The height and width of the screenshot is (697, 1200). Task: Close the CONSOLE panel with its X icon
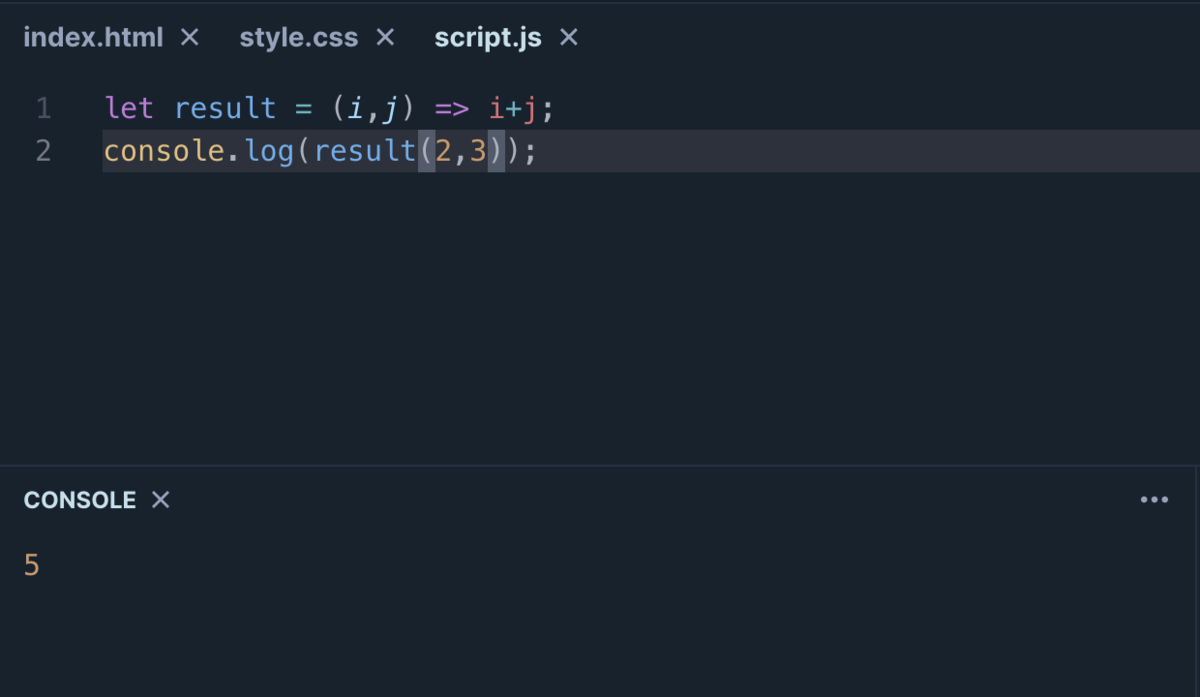click(x=161, y=500)
